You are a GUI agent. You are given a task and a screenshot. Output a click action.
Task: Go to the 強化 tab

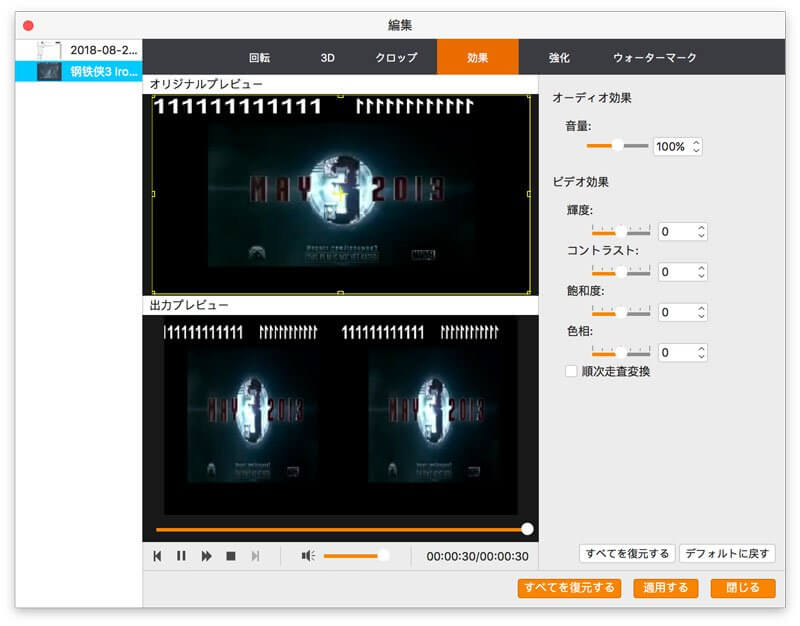pos(559,58)
